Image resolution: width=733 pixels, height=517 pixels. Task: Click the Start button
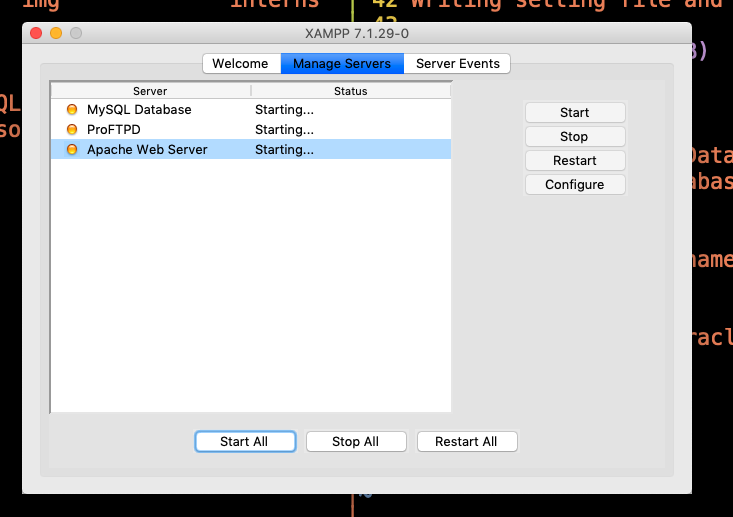575,113
